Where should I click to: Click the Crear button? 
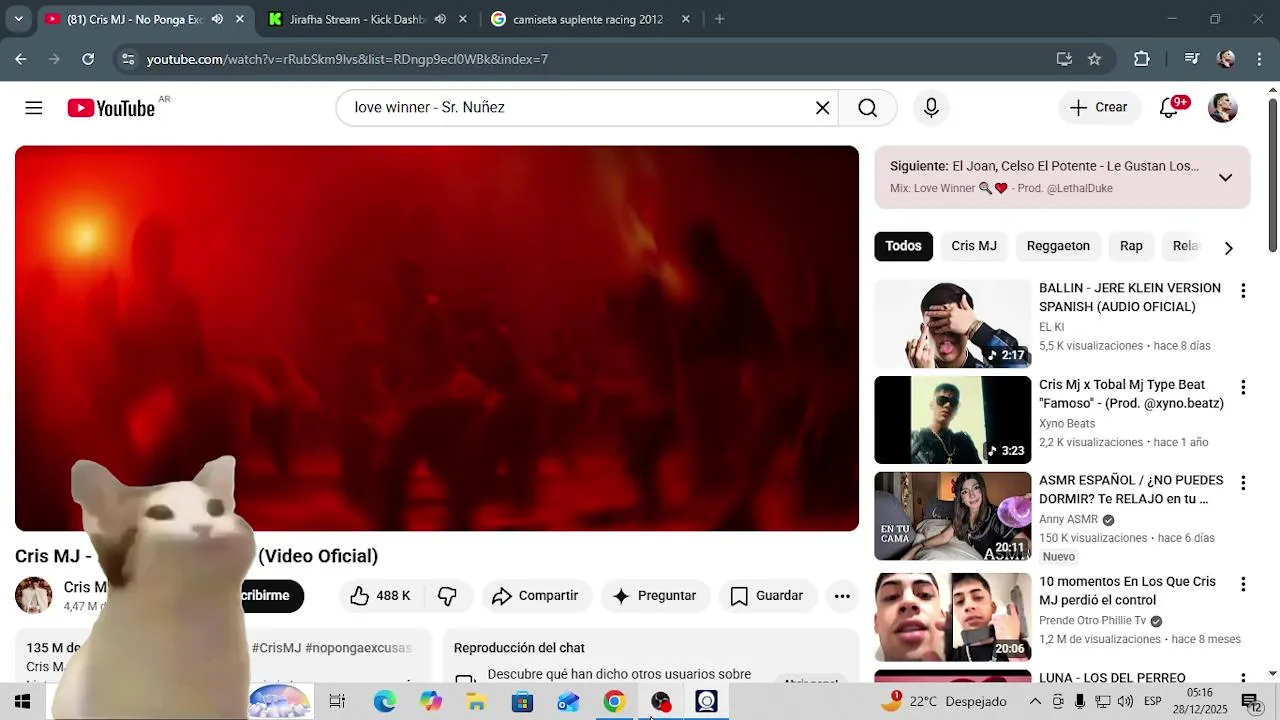(1099, 108)
